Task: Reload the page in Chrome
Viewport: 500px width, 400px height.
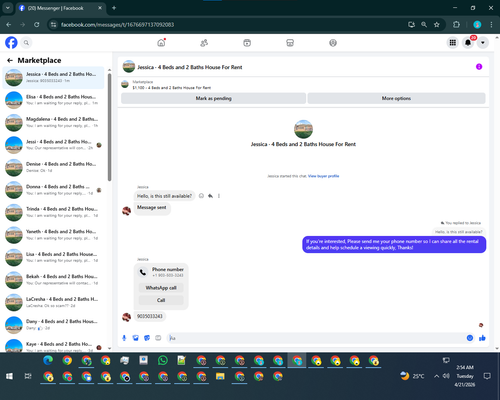Action: coord(37,25)
